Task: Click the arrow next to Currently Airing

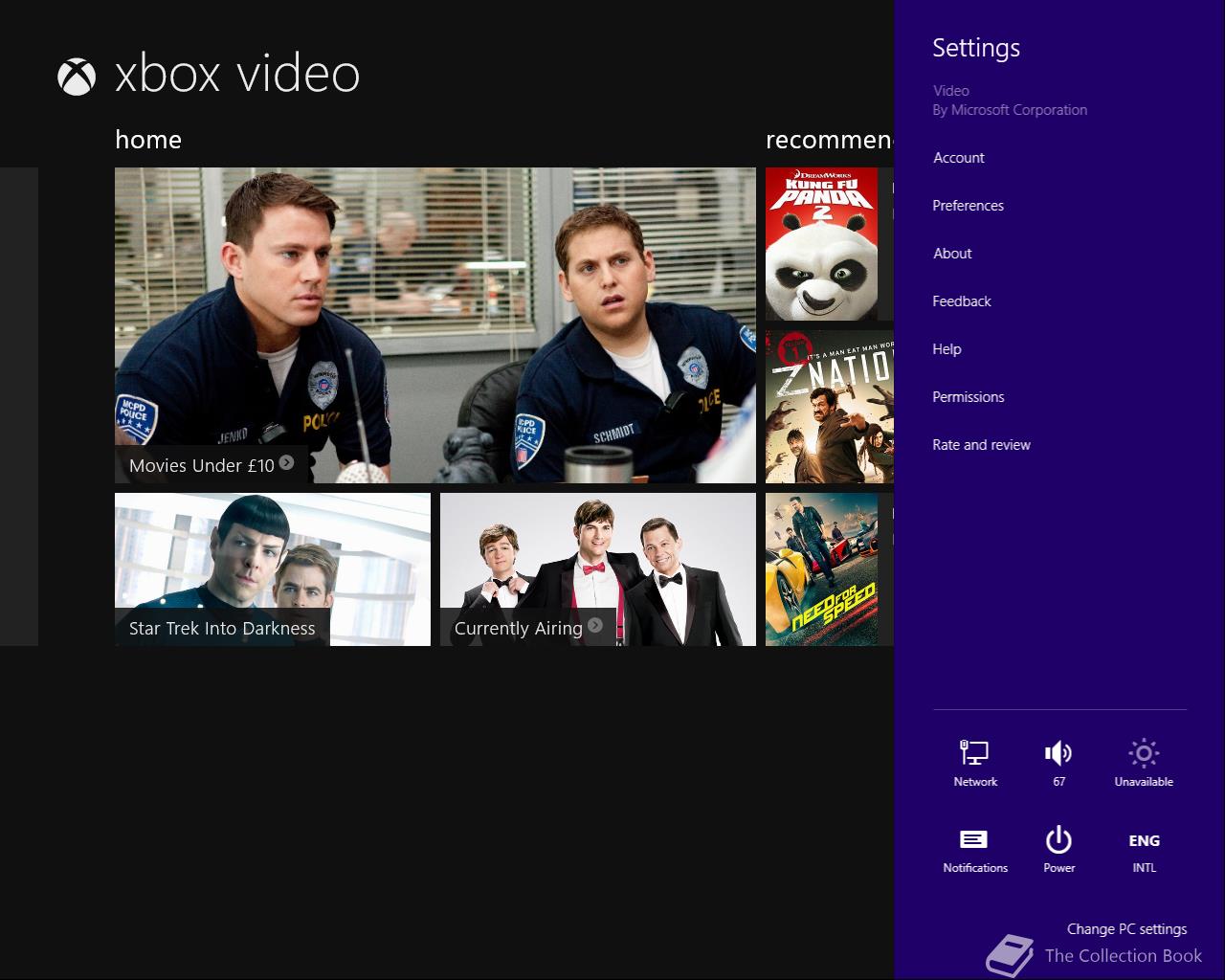Action: [595, 625]
